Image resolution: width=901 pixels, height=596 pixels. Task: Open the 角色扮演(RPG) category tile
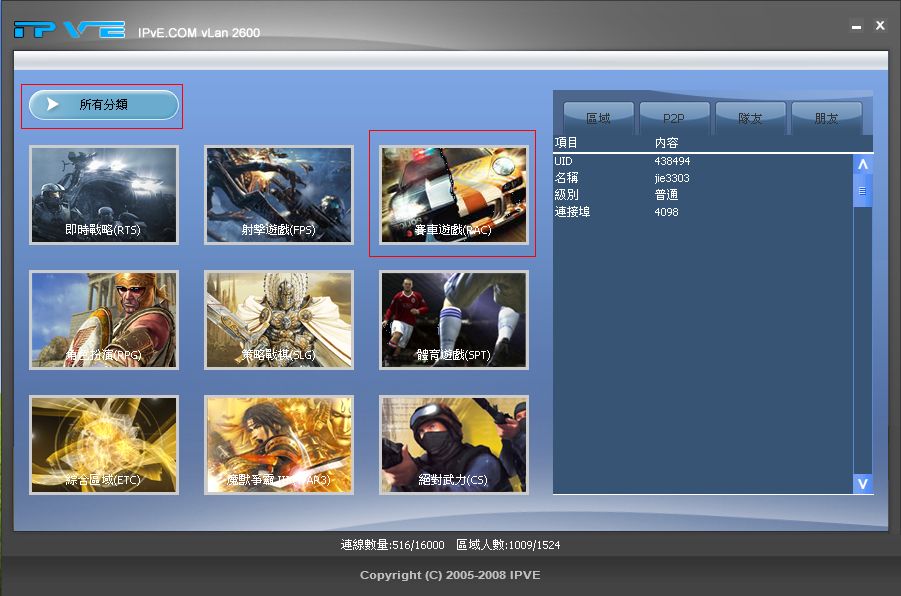(x=104, y=320)
